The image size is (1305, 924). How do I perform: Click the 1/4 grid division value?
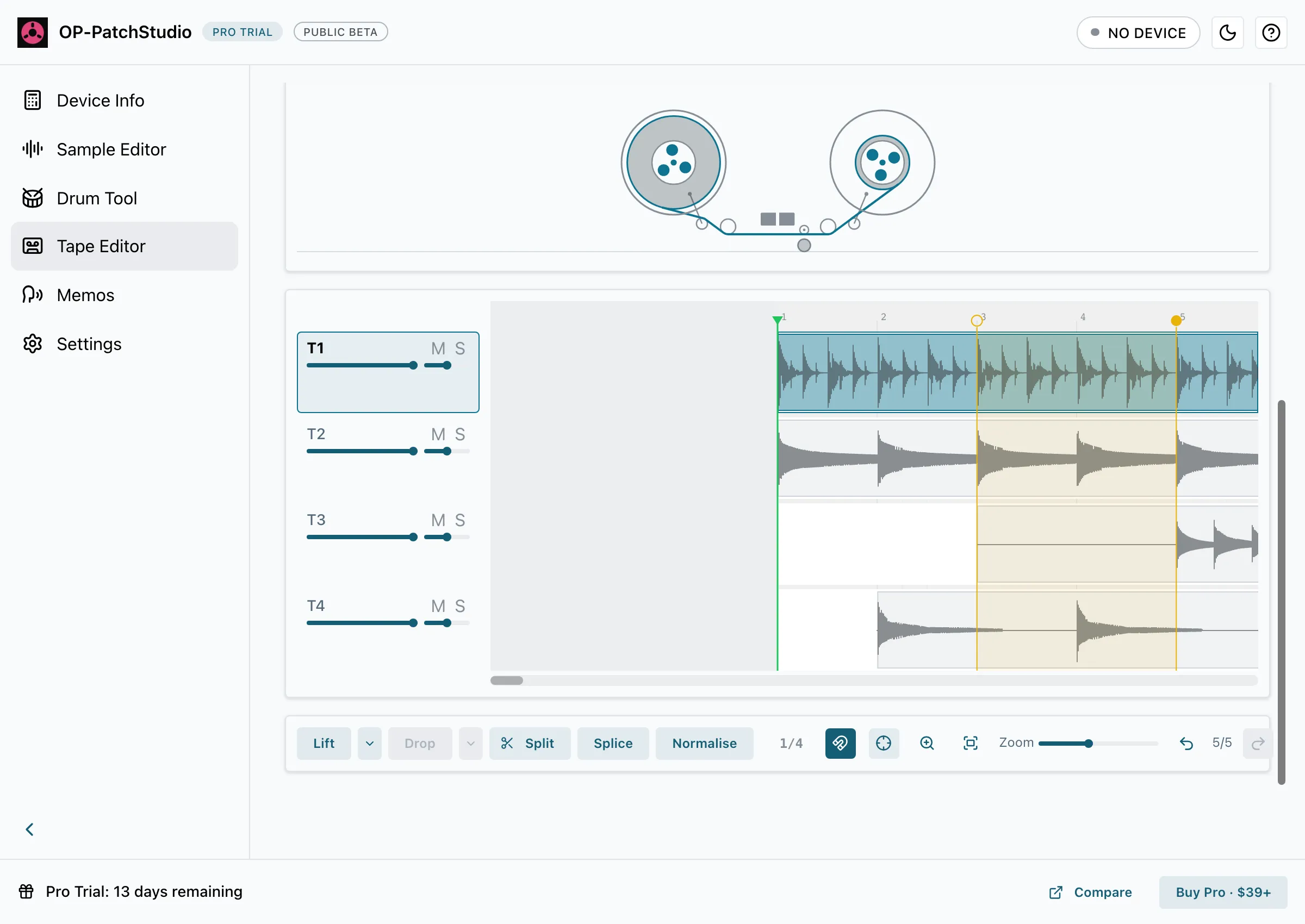(x=791, y=743)
